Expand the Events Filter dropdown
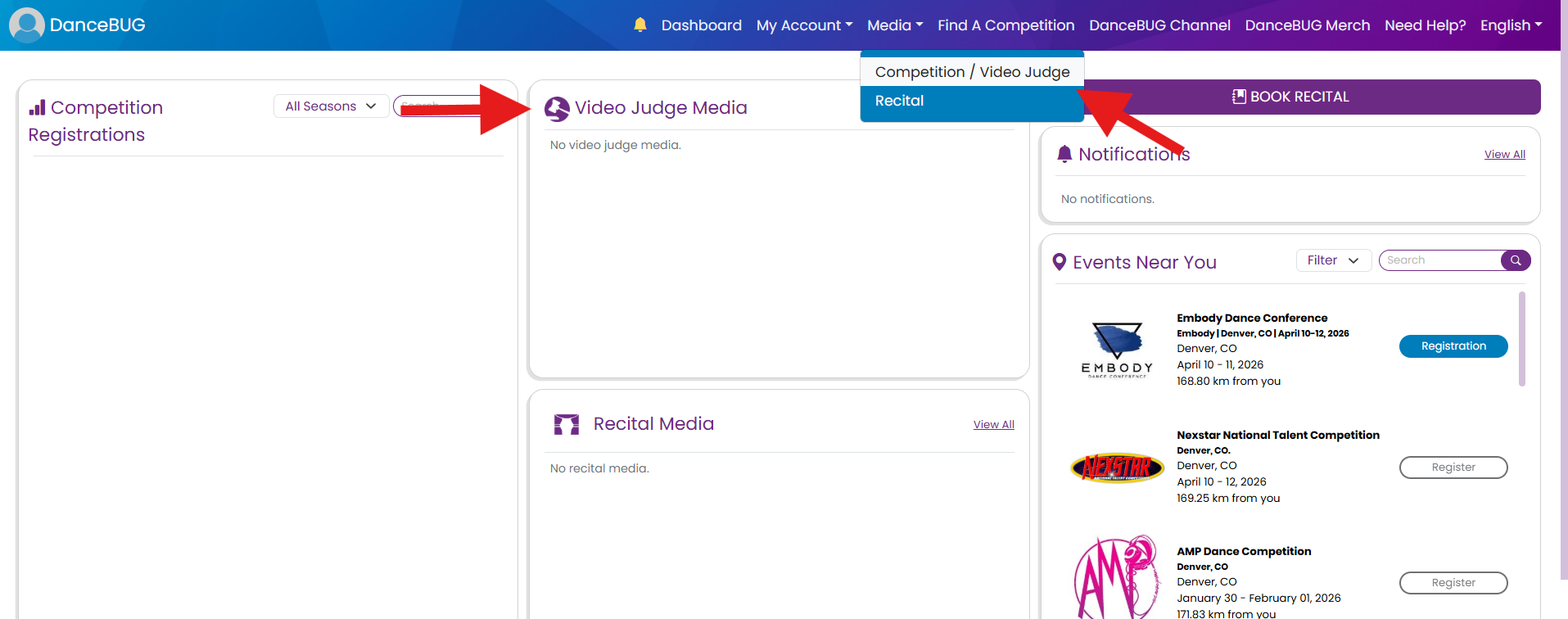Viewport: 1568px width, 619px height. pos(1333,260)
